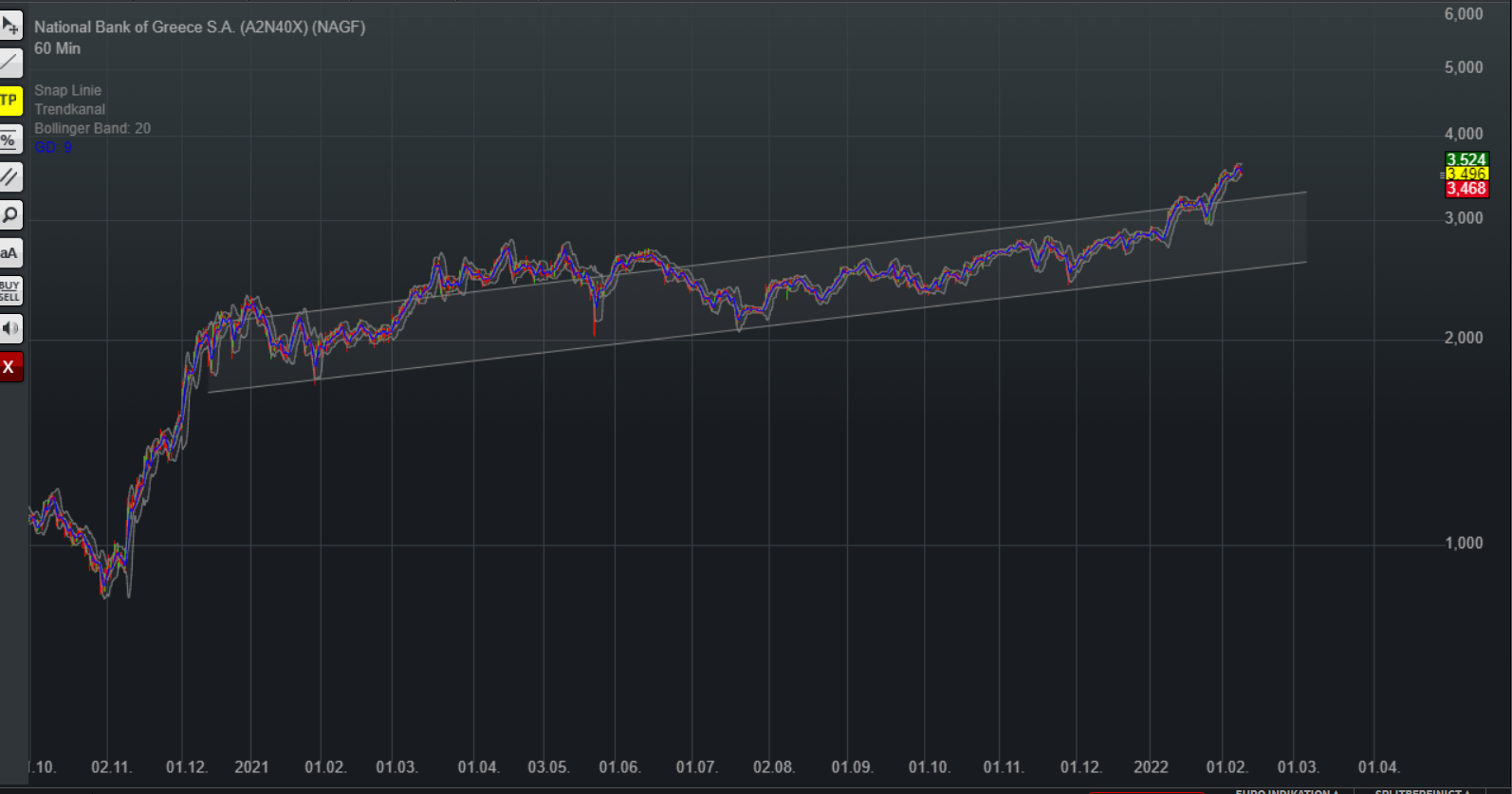Select the Trendkanal indicator label

click(x=69, y=109)
